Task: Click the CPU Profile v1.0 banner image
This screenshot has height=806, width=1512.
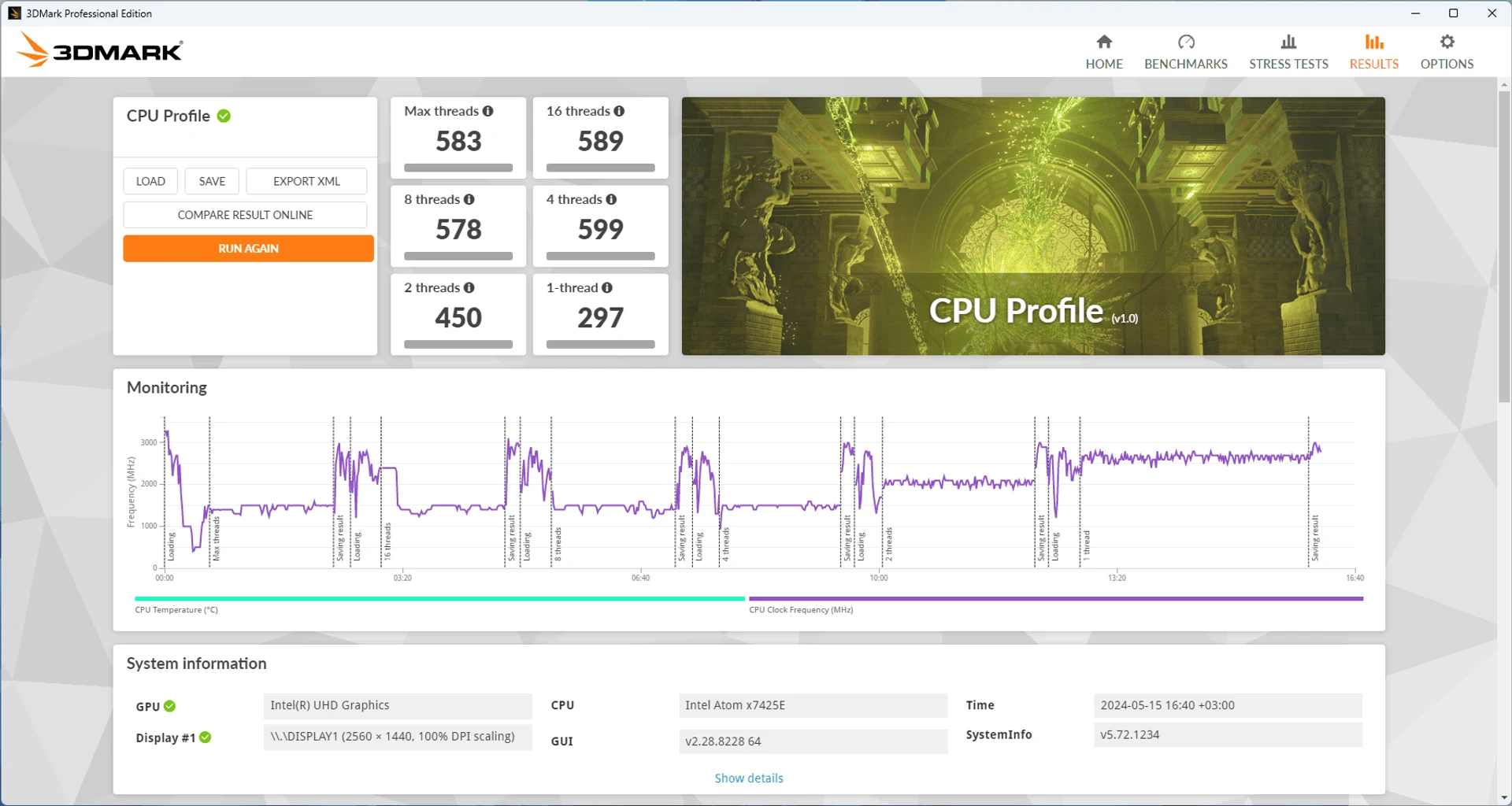Action: point(1033,226)
